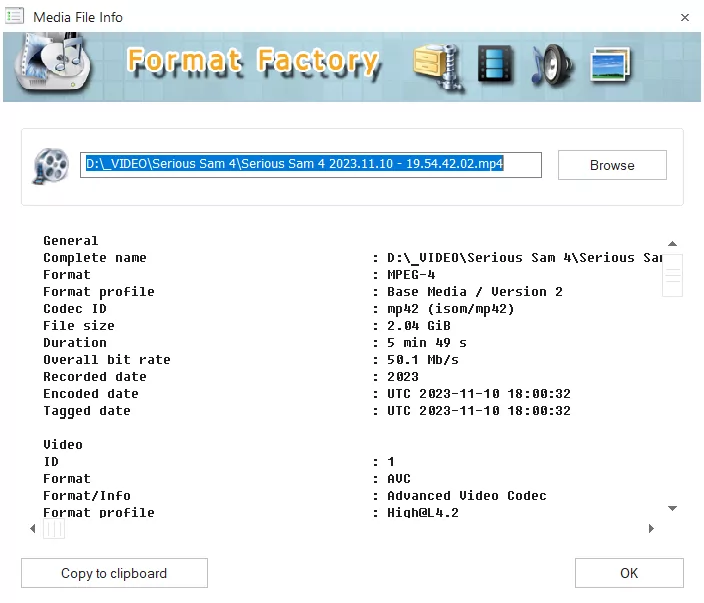Screen dimensions: 704x603
Task: Click the film reel icon beside path
Action: point(51,166)
